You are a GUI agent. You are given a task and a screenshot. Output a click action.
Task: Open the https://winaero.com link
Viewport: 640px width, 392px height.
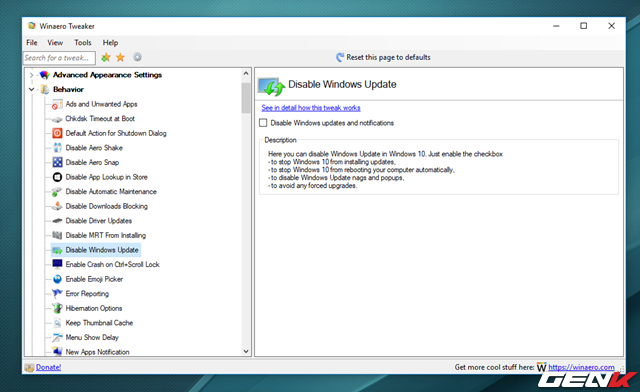(581, 367)
